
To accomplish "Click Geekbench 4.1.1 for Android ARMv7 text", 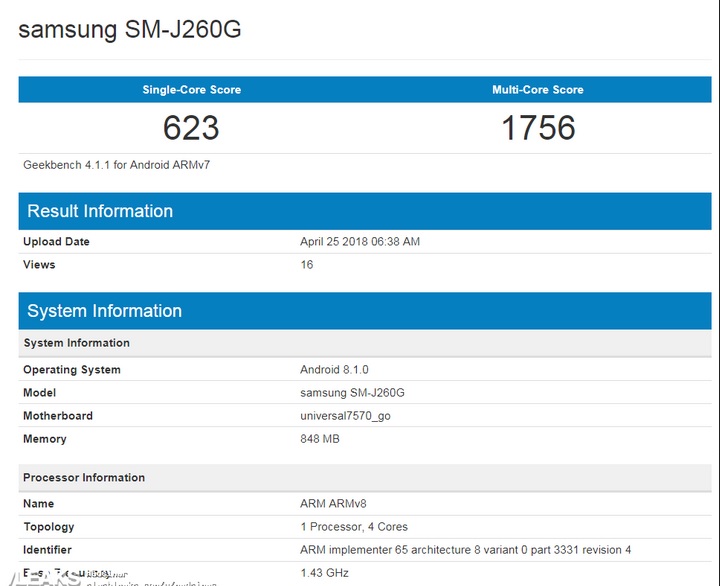I will [x=117, y=165].
